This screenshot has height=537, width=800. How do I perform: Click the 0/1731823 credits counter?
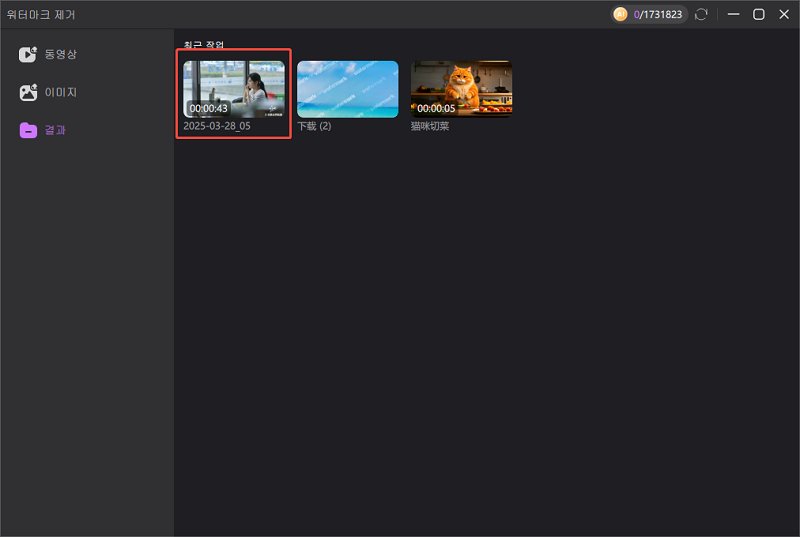pyautogui.click(x=658, y=14)
